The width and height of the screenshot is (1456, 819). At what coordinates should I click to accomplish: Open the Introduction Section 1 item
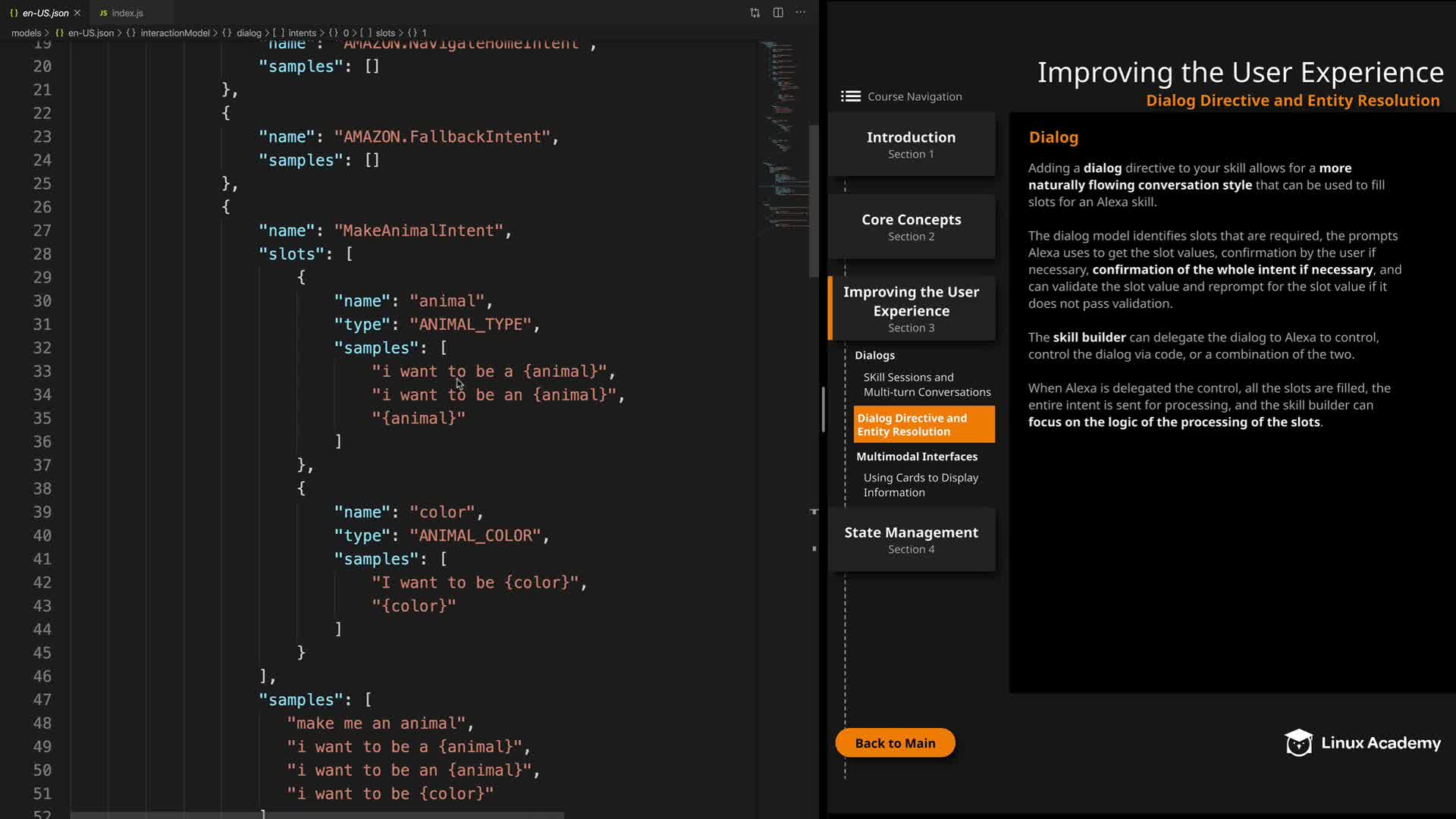click(911, 144)
